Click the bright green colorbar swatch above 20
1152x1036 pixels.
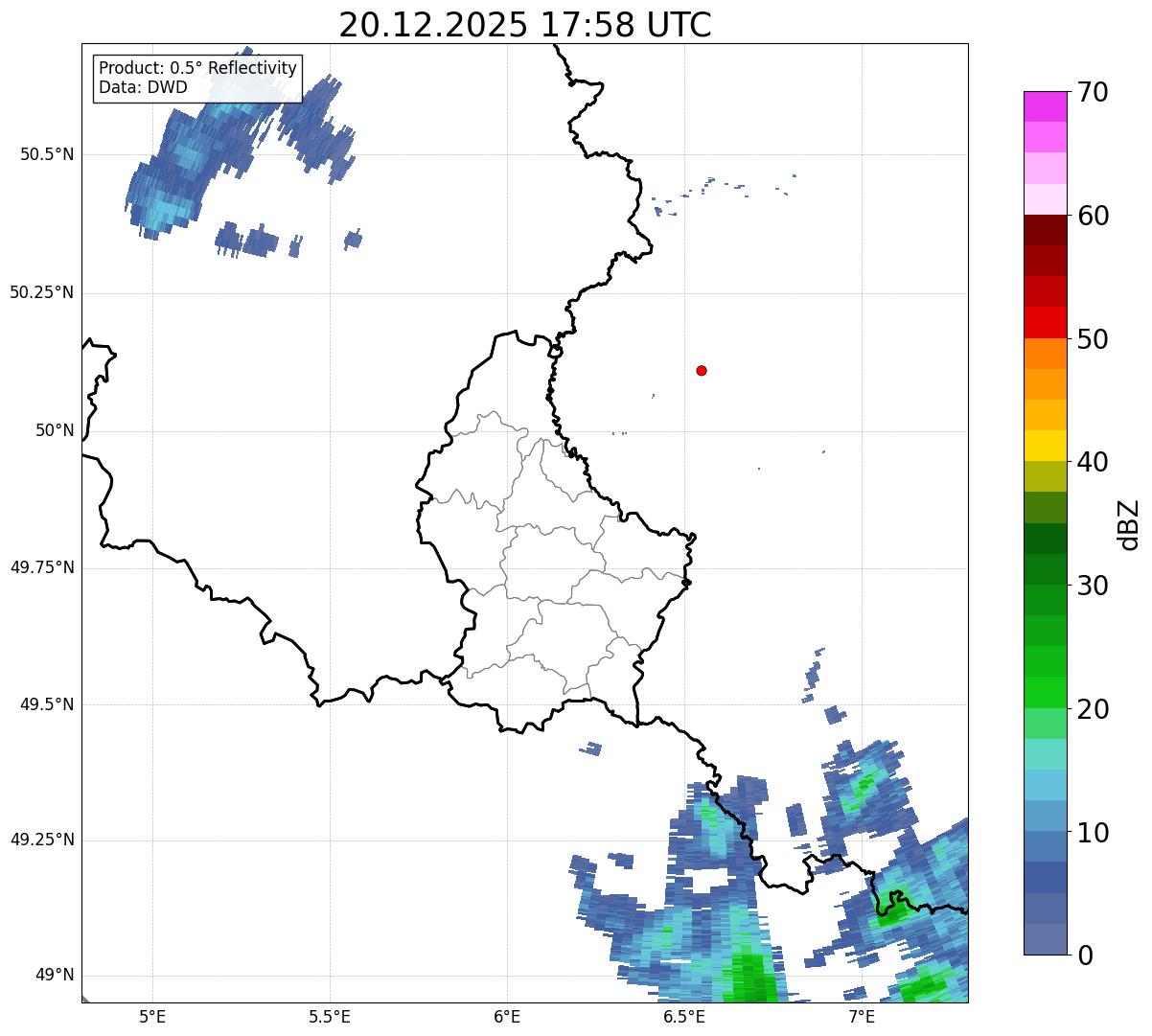[x=1046, y=692]
